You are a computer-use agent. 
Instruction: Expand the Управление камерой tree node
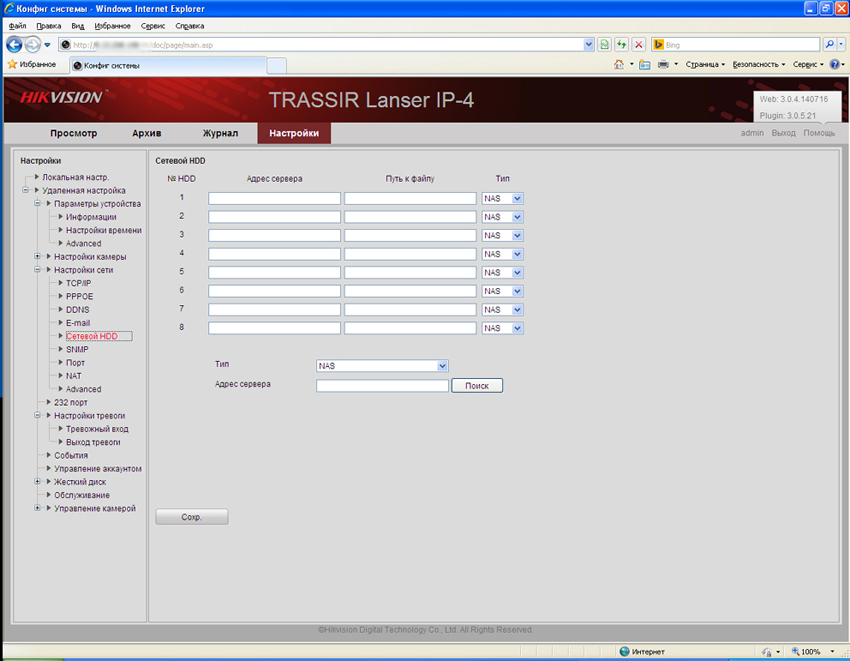(x=37, y=508)
